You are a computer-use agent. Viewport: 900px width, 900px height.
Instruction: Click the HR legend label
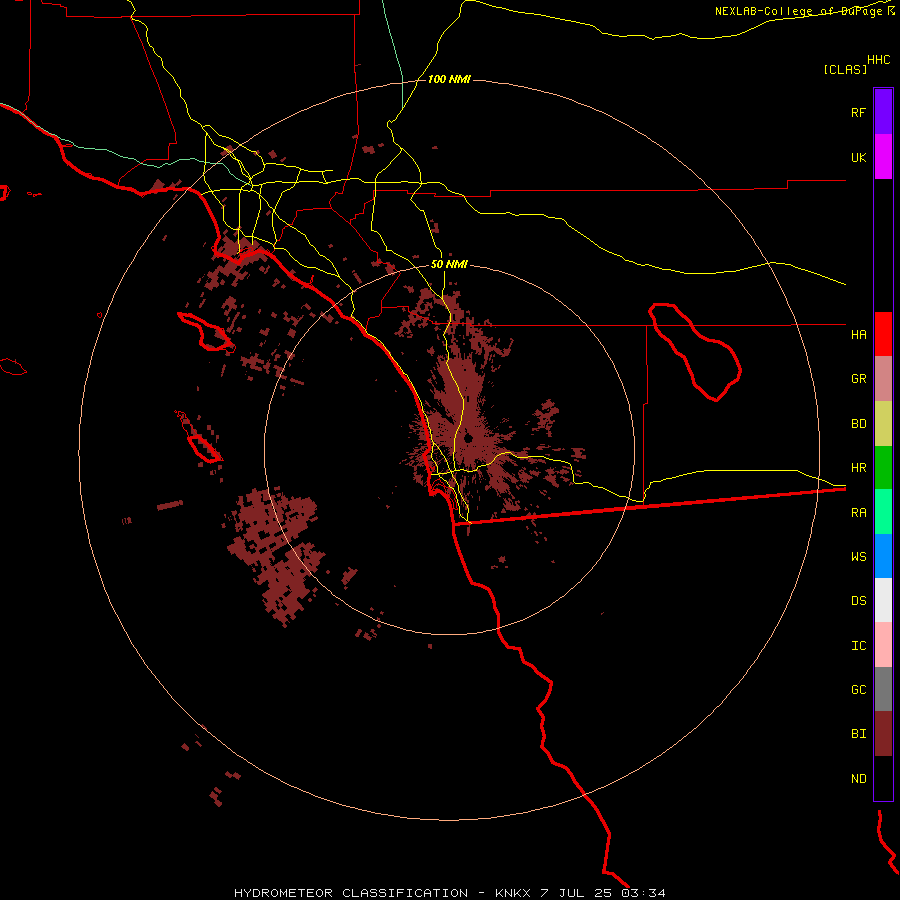coord(858,468)
